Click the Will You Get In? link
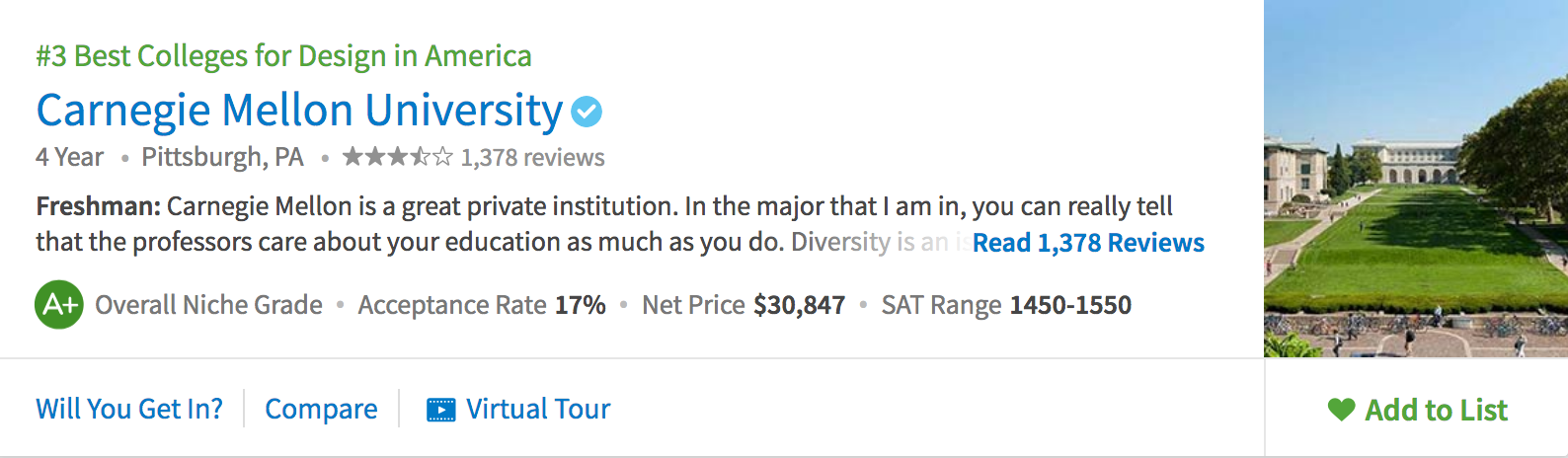1568x458 pixels. (x=129, y=409)
